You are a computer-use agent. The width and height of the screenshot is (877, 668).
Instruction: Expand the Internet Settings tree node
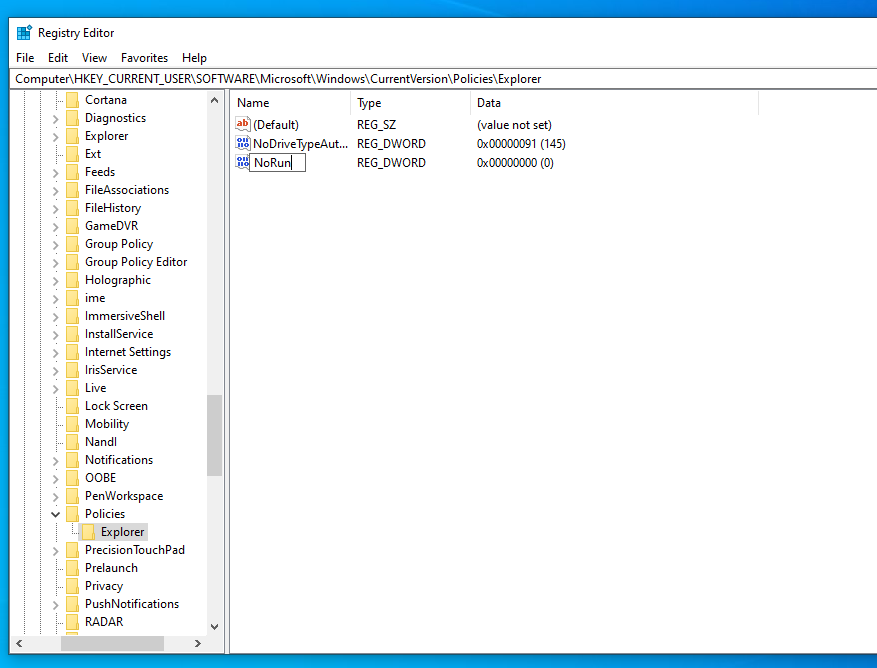coord(56,352)
